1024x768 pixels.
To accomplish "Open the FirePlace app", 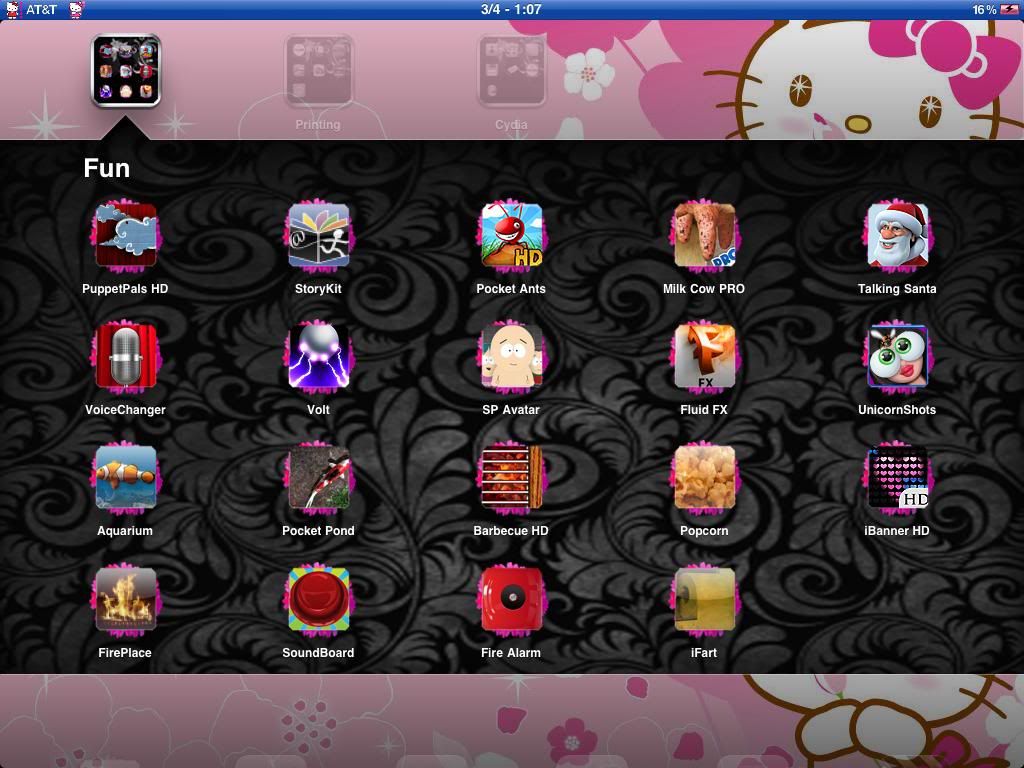I will 125,599.
